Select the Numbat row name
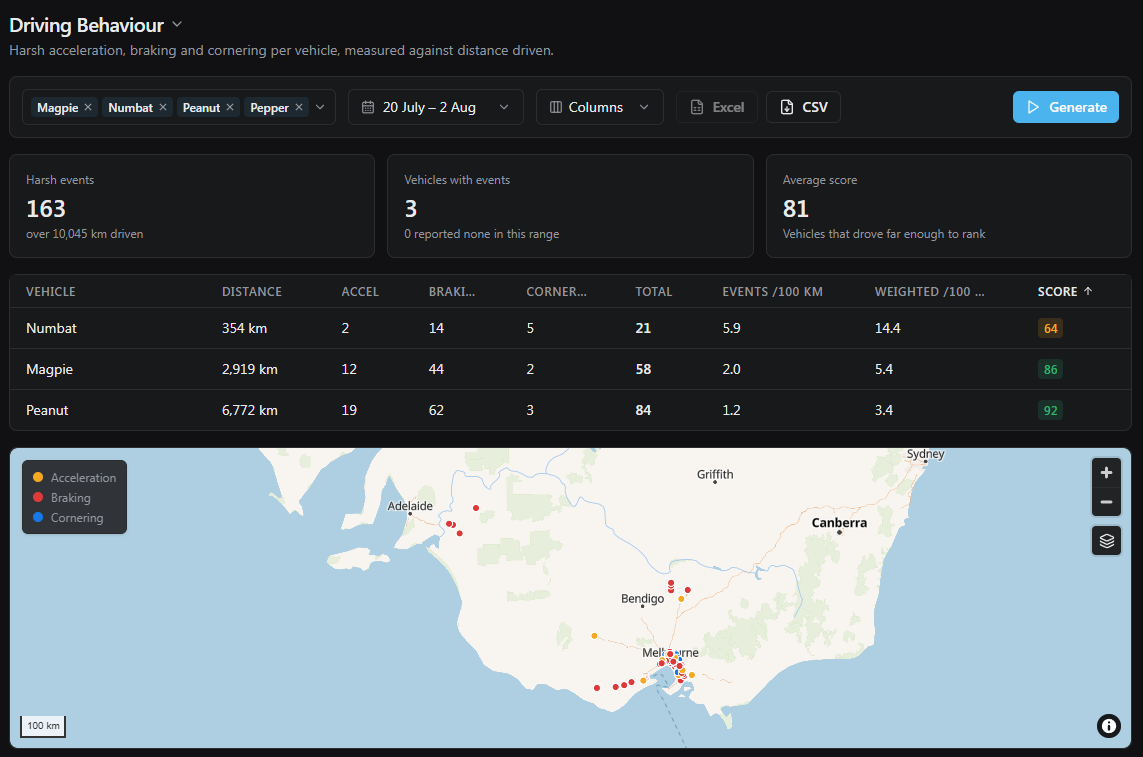The height and width of the screenshot is (757, 1143). (51, 328)
